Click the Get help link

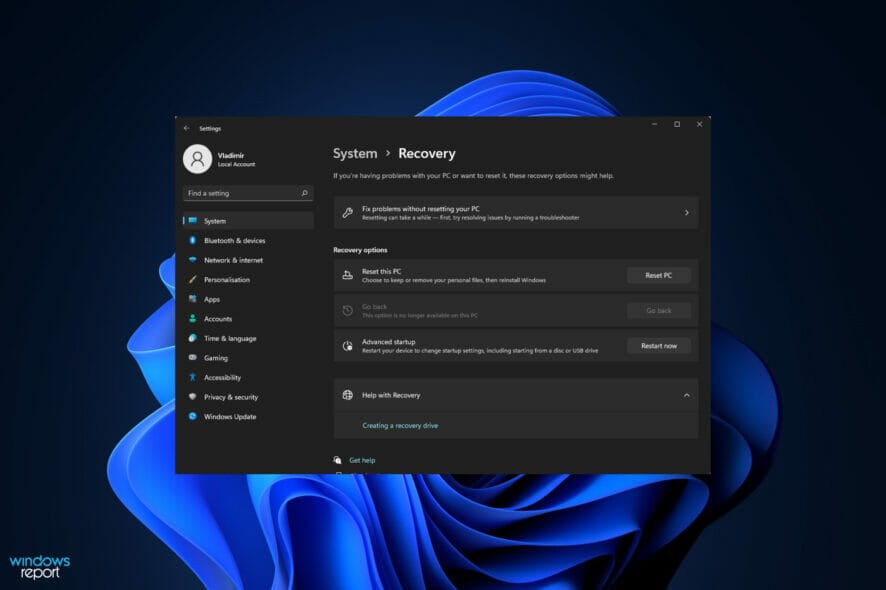pyautogui.click(x=362, y=460)
